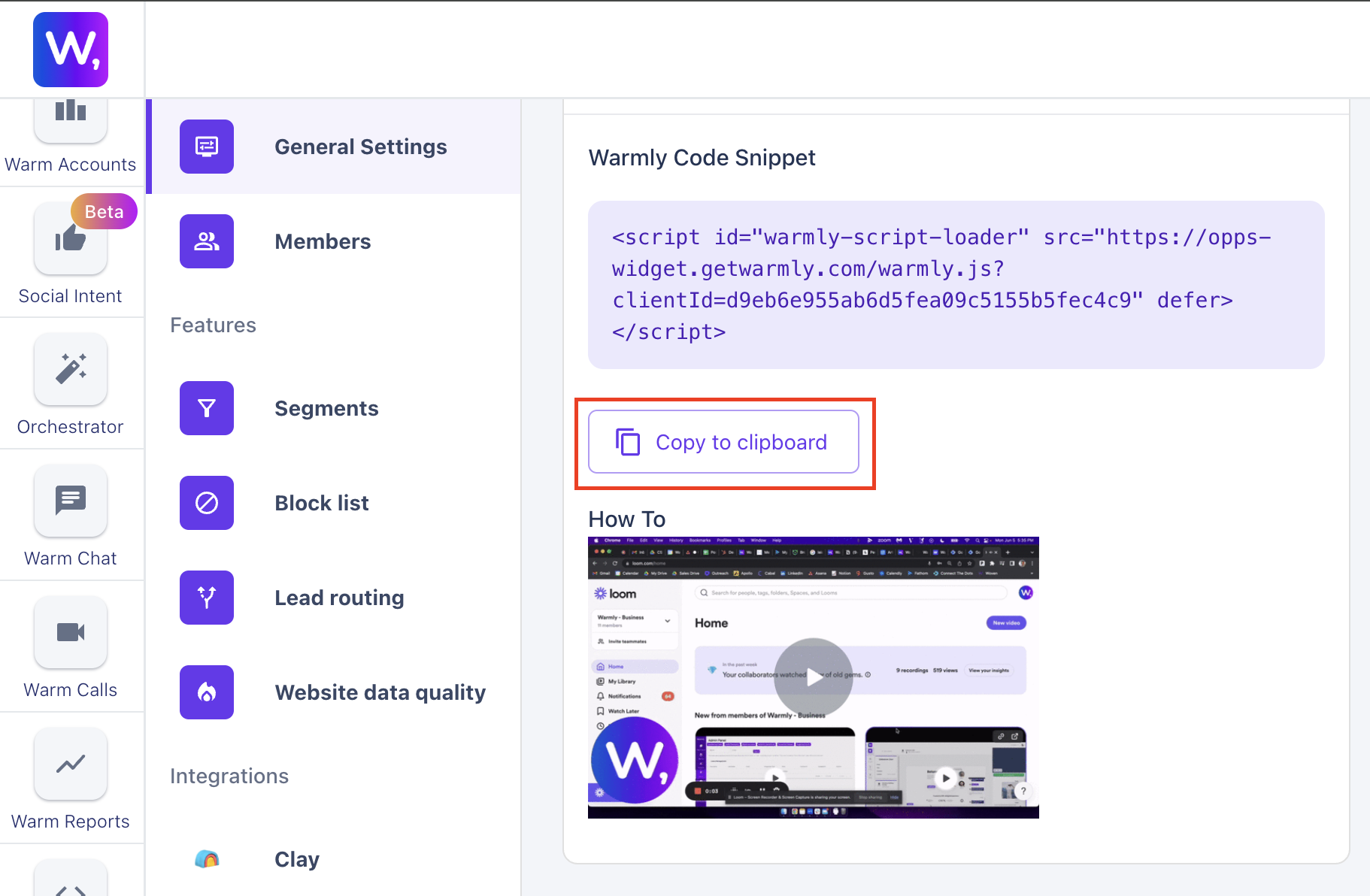1370x896 pixels.
Task: Click the Block list prohibited icon
Action: (207, 503)
